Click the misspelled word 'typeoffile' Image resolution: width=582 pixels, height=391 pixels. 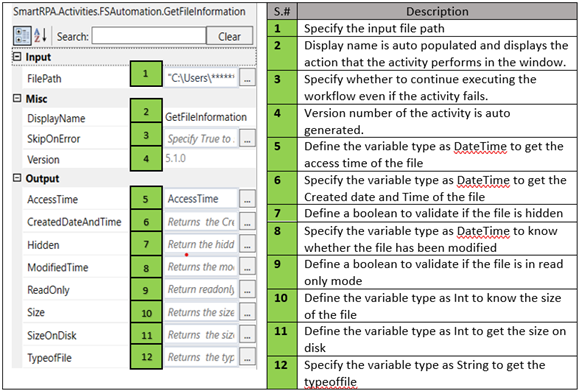330,382
